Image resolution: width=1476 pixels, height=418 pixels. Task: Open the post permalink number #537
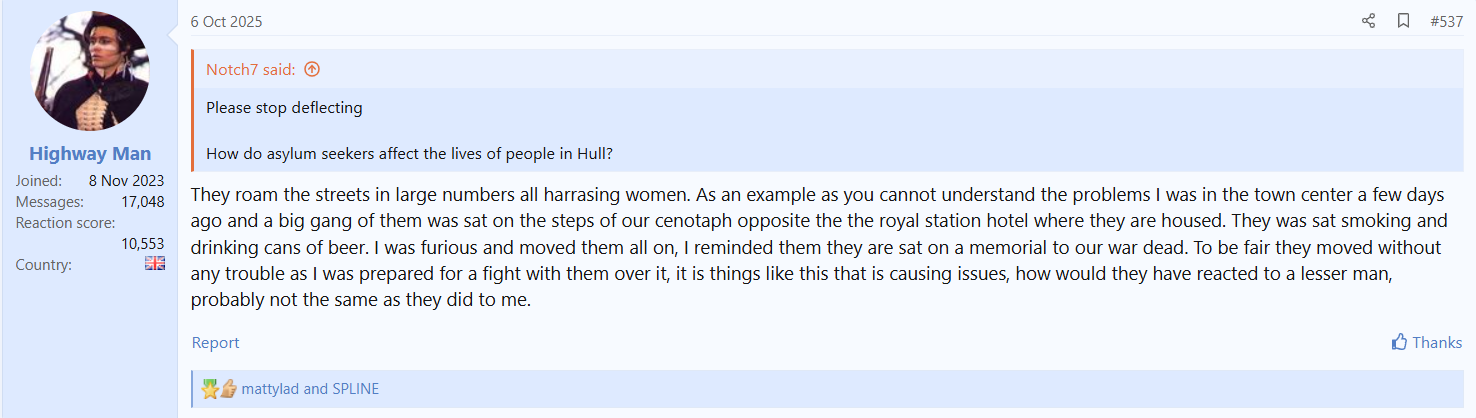[x=1446, y=21]
